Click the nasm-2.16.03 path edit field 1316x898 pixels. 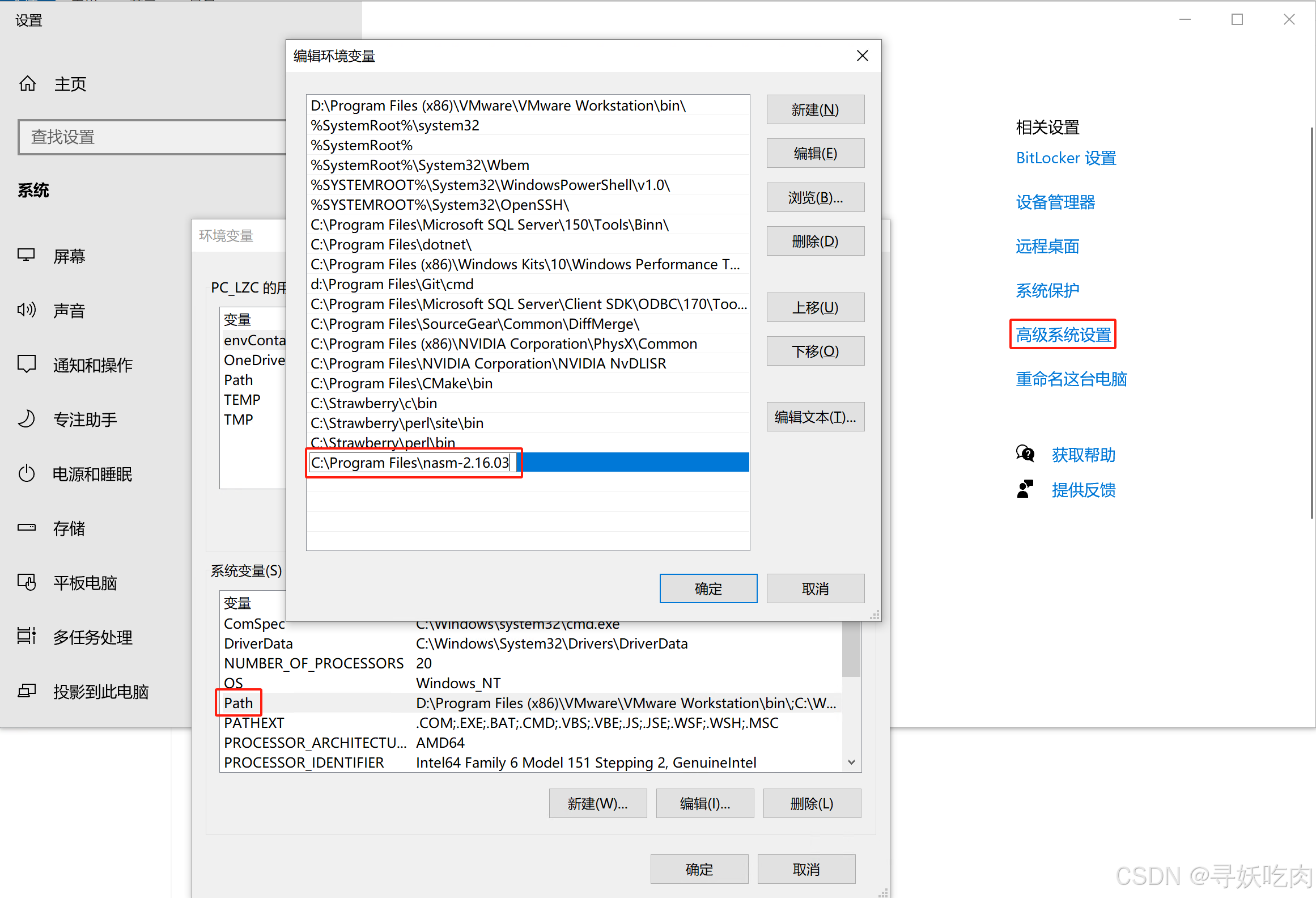click(413, 463)
